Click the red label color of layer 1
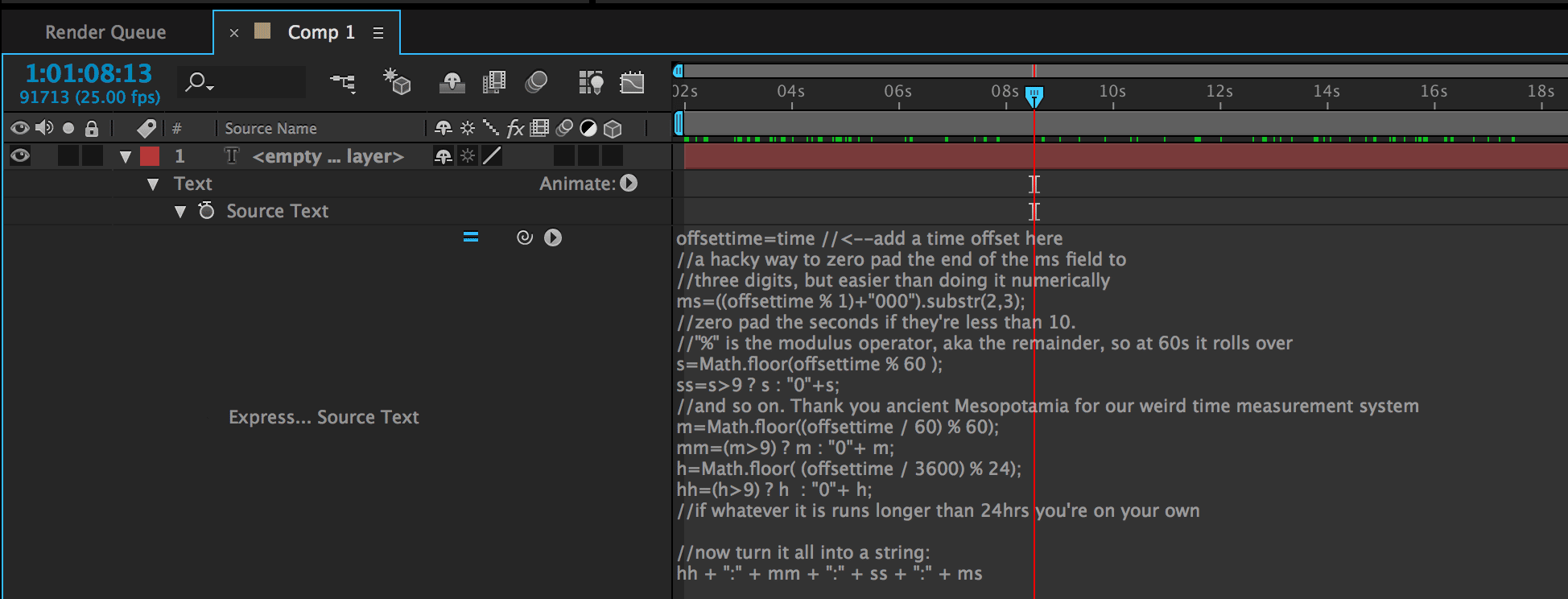This screenshot has height=599, width=1568. tap(150, 156)
